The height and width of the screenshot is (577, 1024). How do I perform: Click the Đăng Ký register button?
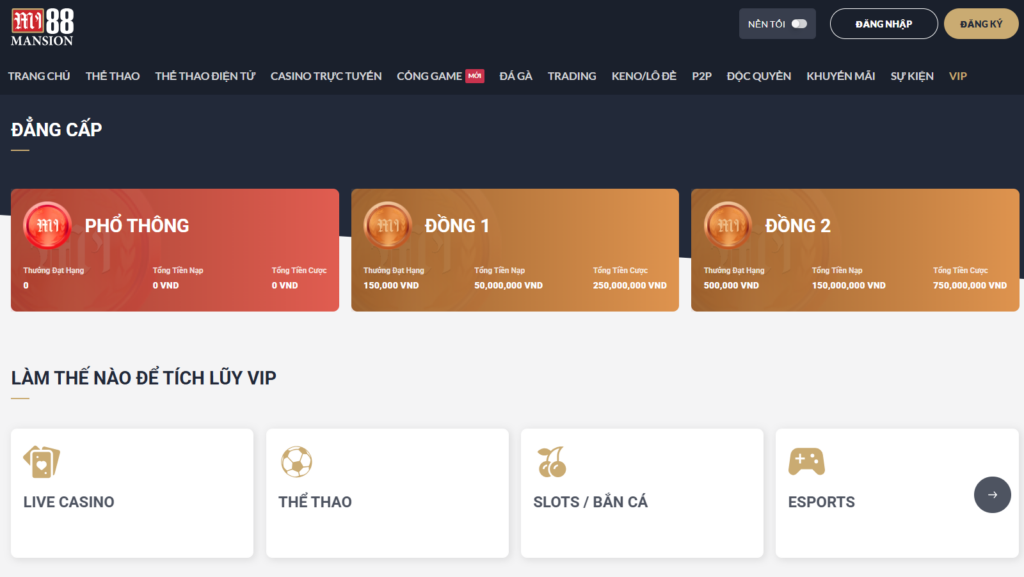pos(980,24)
